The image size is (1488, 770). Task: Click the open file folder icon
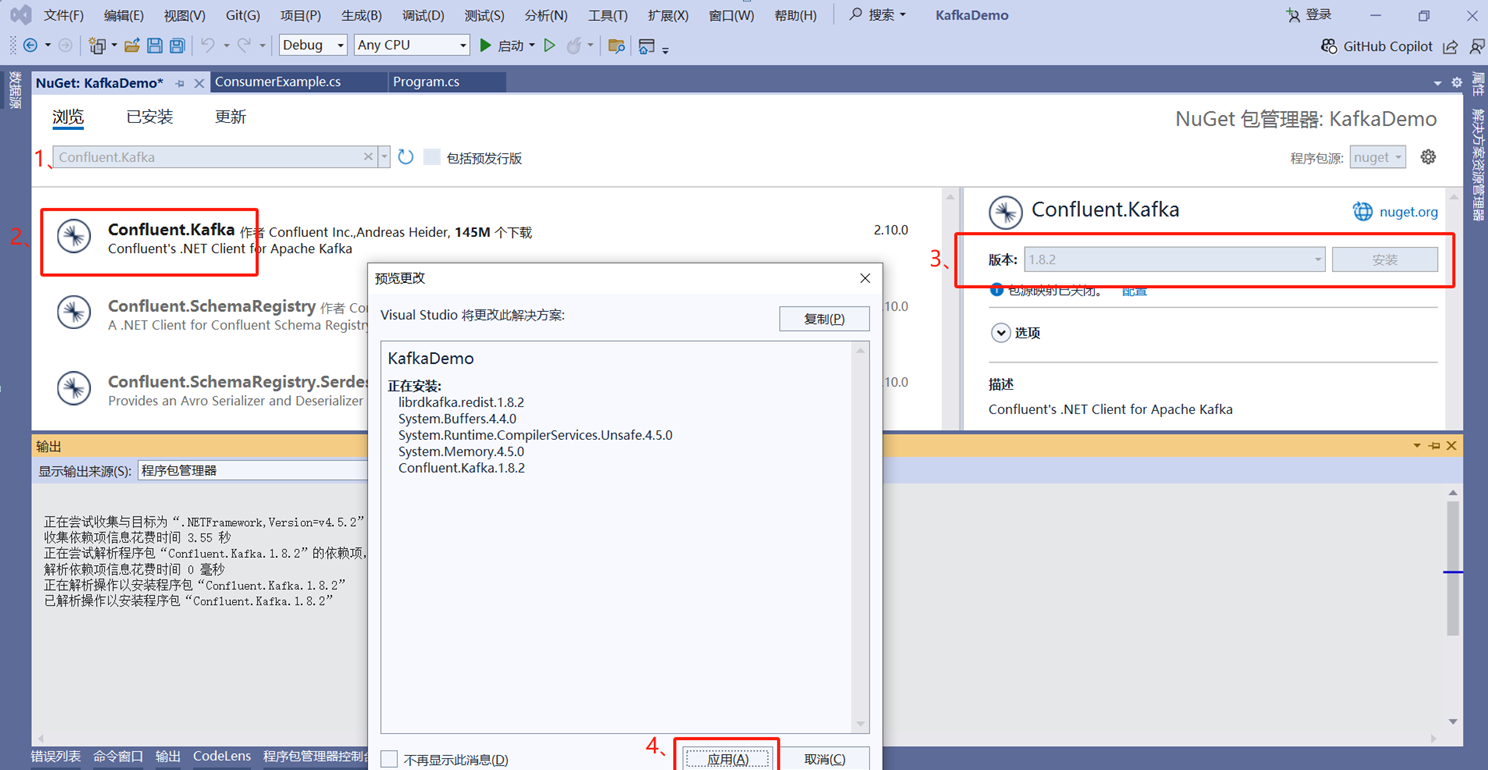click(132, 46)
